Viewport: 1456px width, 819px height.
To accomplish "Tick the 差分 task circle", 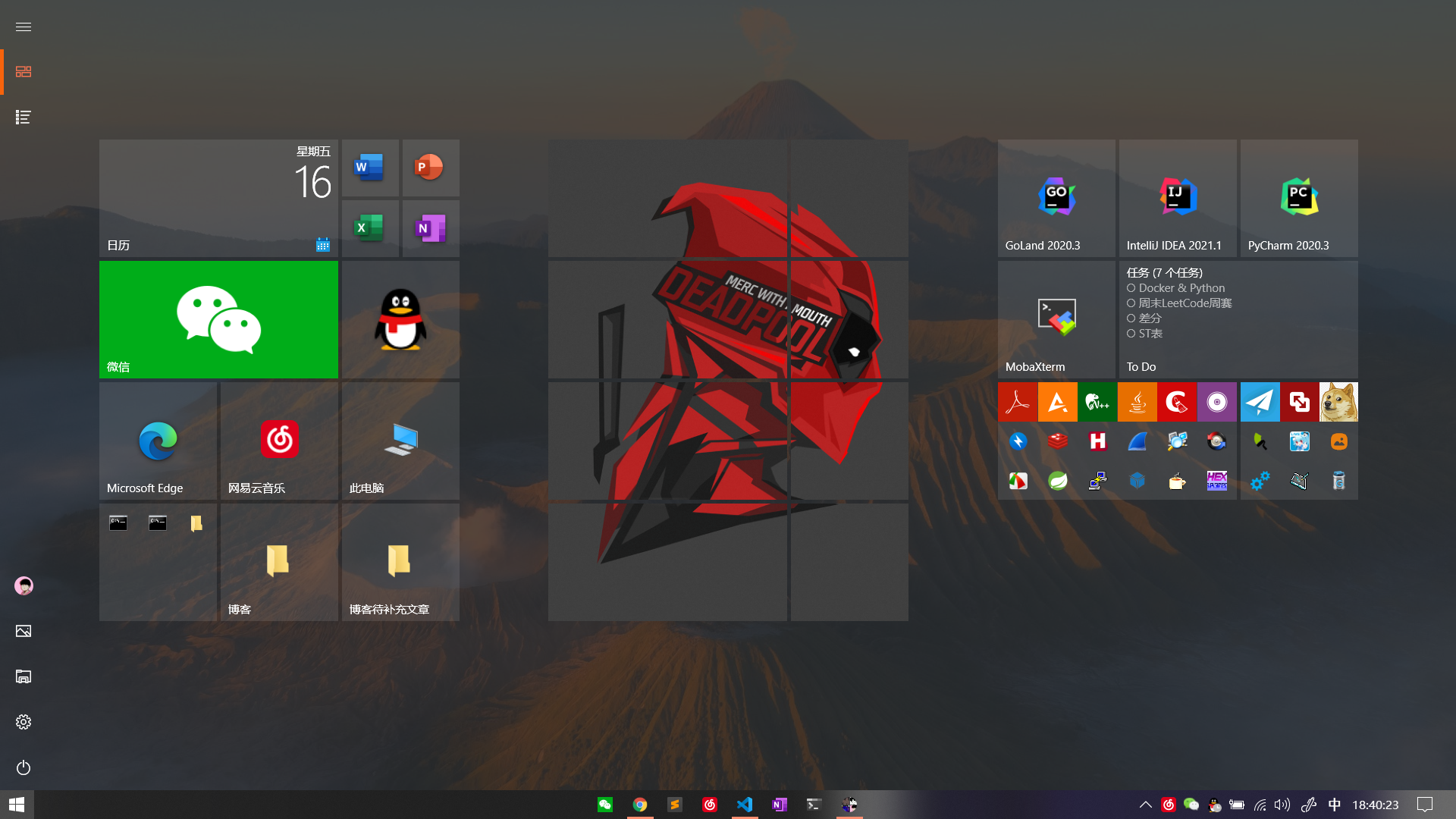I will click(1131, 318).
